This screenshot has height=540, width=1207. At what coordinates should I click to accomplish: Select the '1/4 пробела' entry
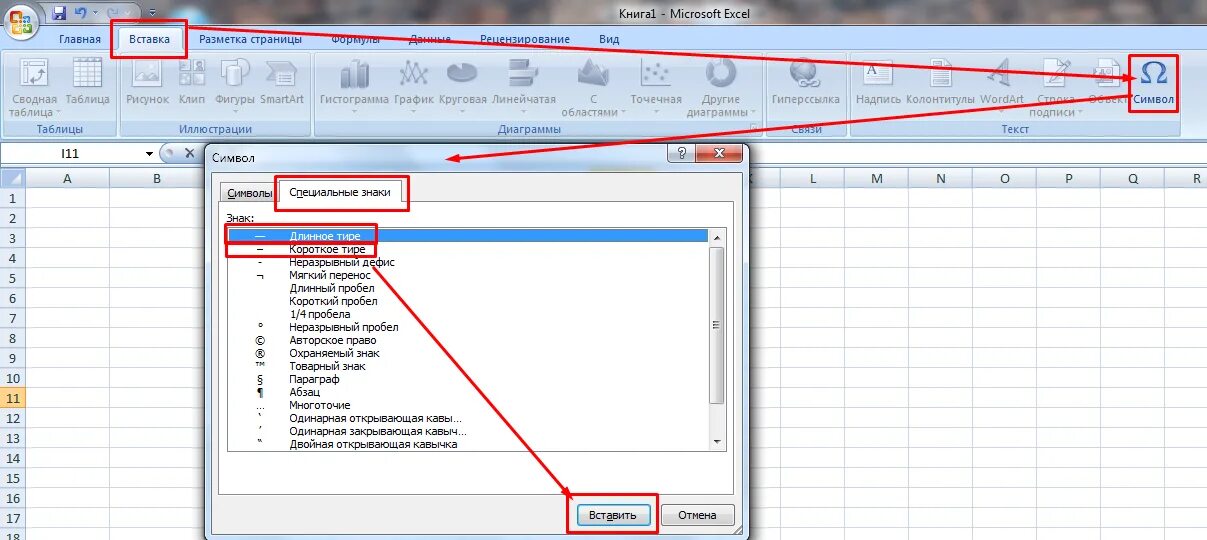tap(468, 314)
